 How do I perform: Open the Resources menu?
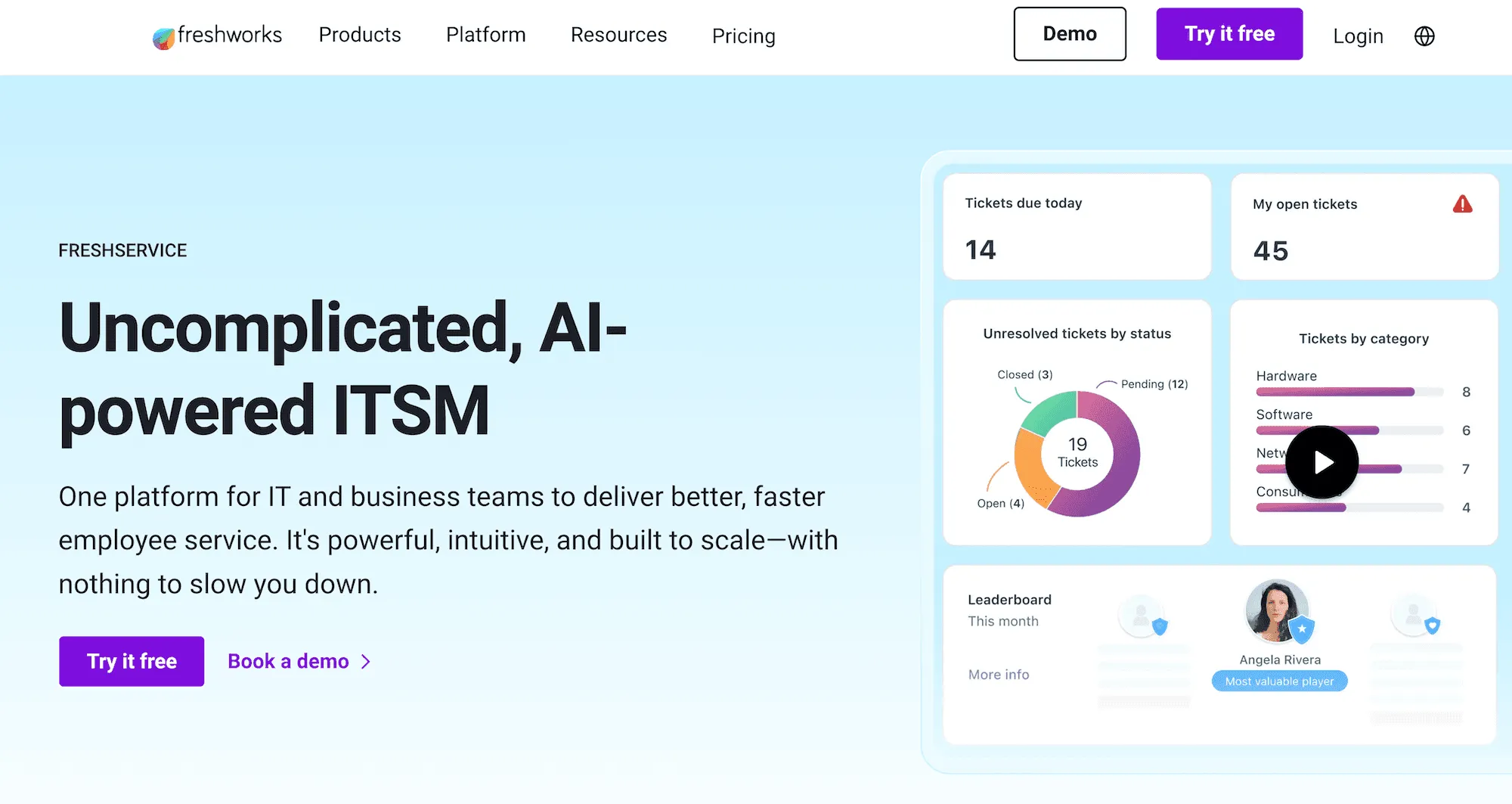pyautogui.click(x=618, y=35)
